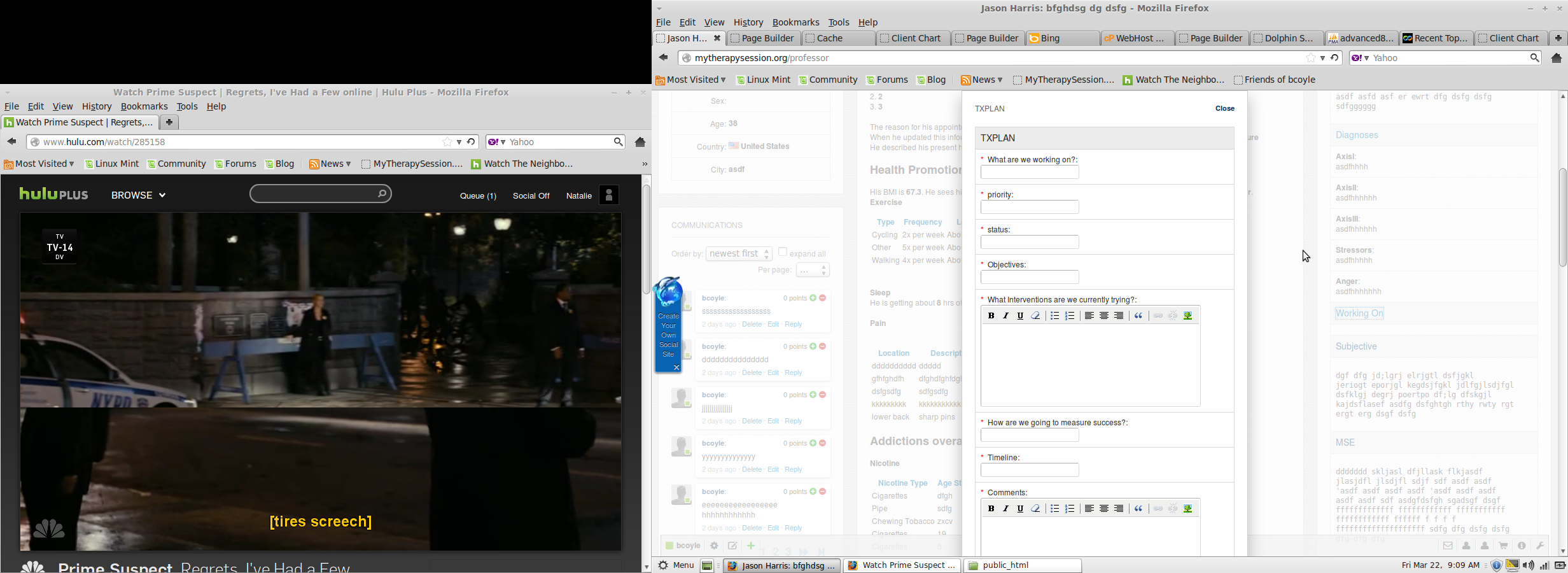
Task: Click Reply on the first comment
Action: (x=794, y=325)
